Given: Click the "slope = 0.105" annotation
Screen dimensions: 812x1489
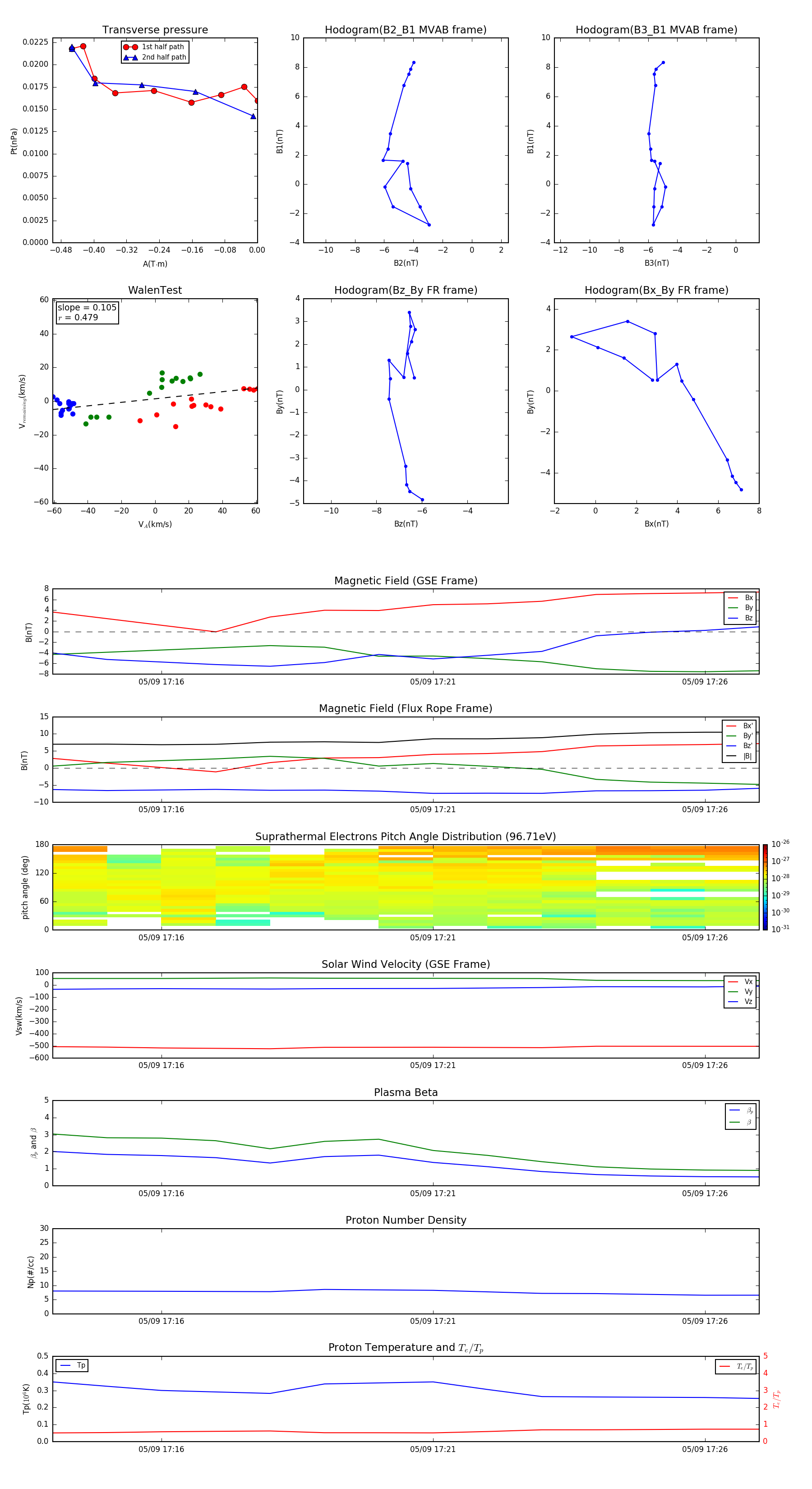Looking at the screenshot, I should pyautogui.click(x=87, y=308).
